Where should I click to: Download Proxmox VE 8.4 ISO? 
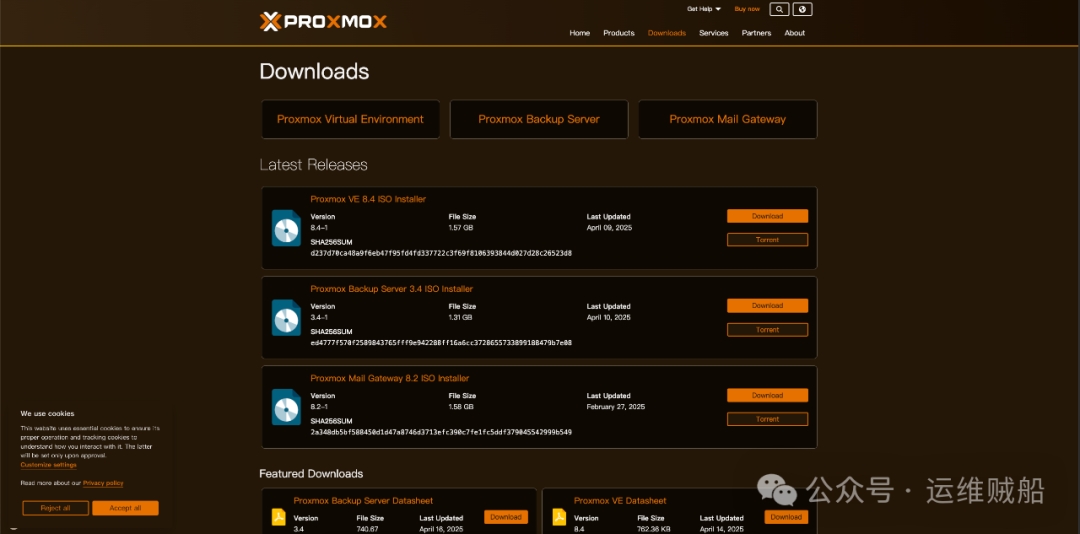click(x=767, y=216)
